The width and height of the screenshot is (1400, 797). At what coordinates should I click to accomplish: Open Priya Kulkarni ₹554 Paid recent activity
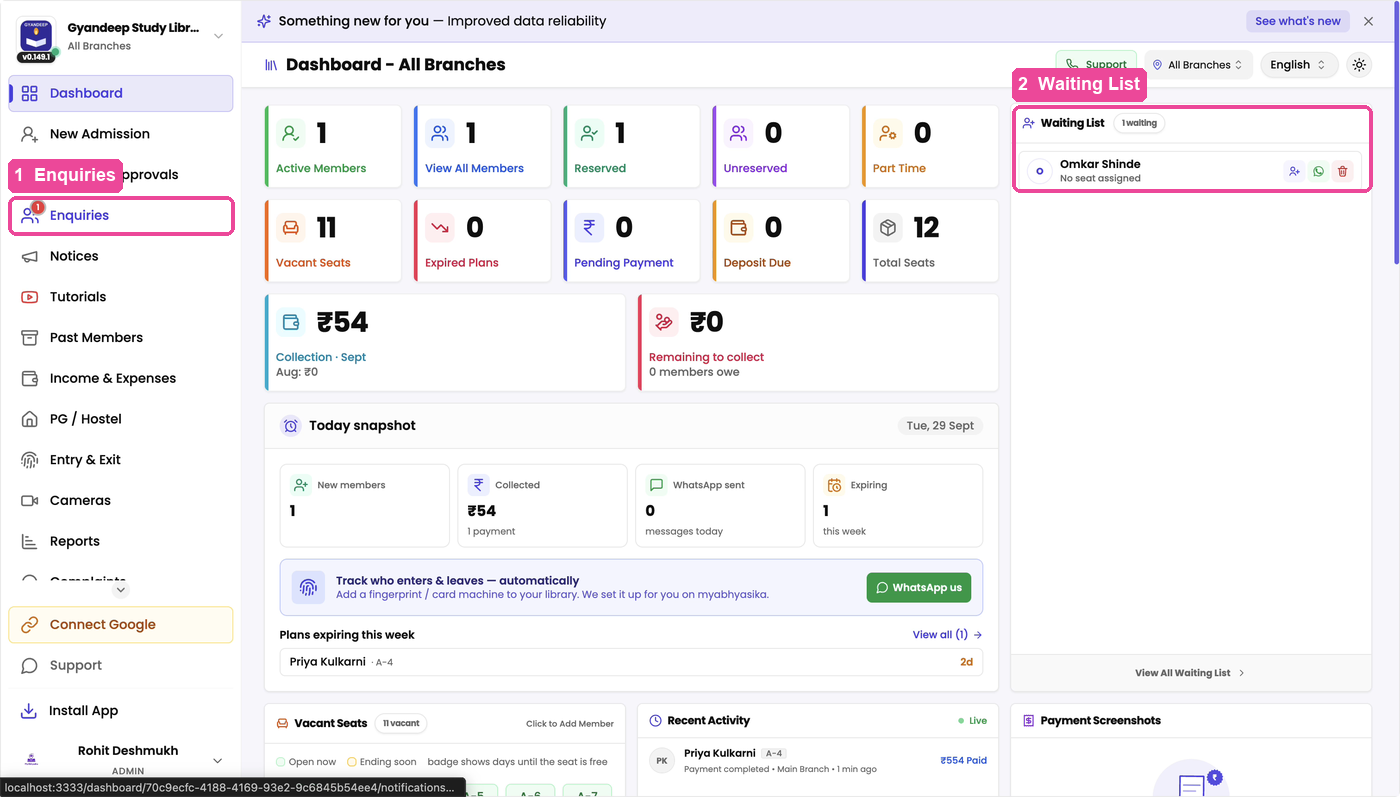(x=818, y=761)
